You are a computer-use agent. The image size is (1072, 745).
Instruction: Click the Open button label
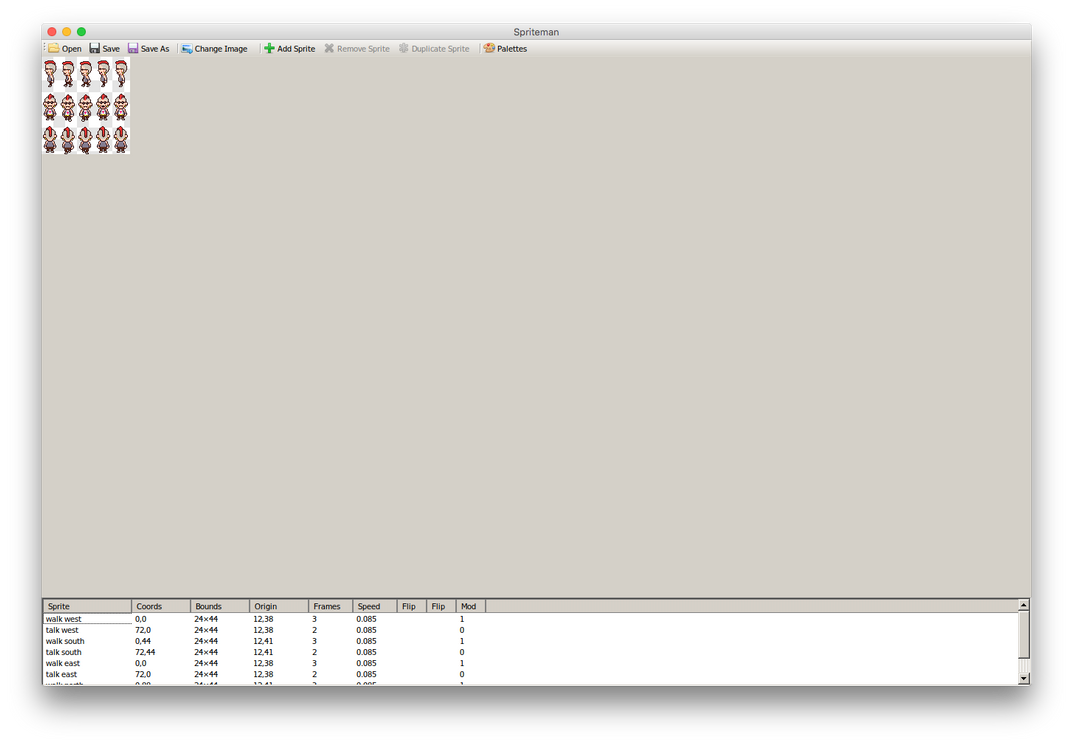point(72,49)
